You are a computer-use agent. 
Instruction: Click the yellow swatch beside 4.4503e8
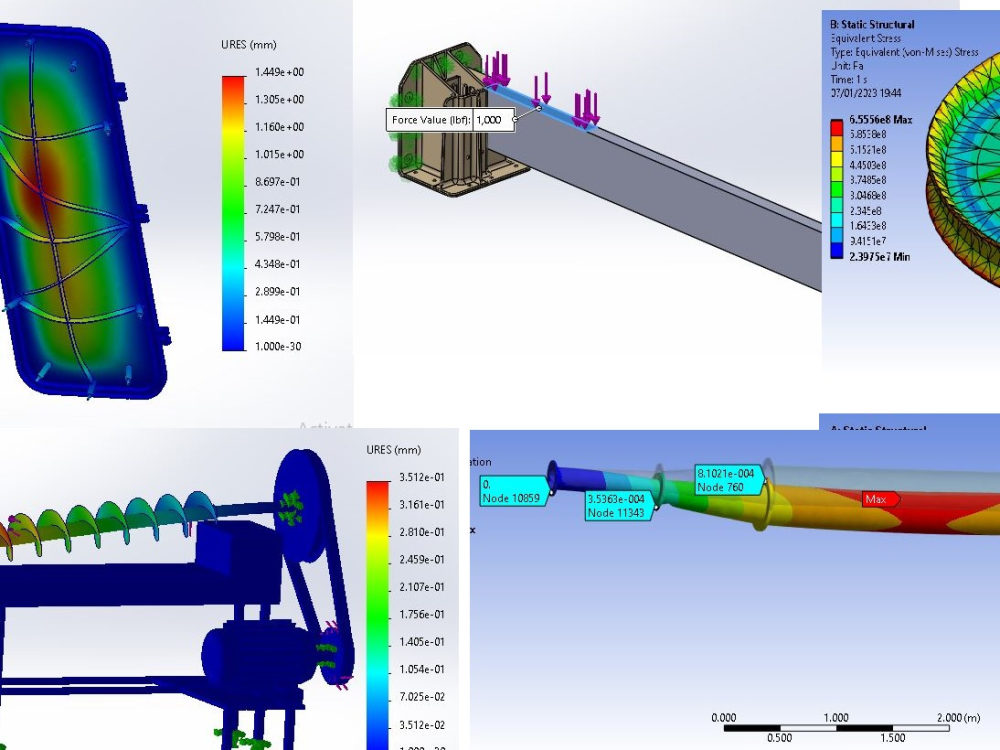[x=837, y=159]
